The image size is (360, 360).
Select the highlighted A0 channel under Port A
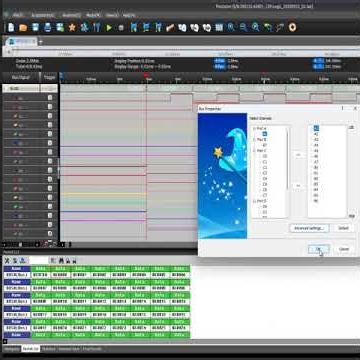[x=265, y=134]
